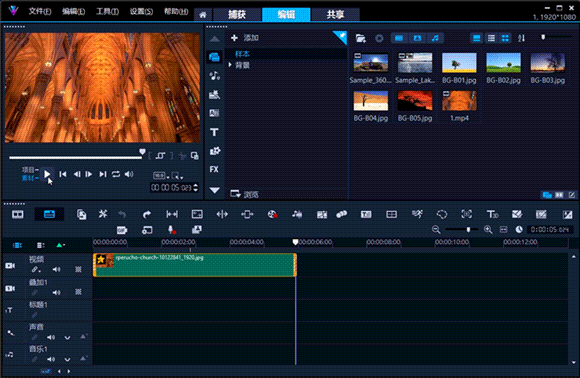Open the Sound library panel icon
Screen dimensions: 580x378
[x=214, y=76]
